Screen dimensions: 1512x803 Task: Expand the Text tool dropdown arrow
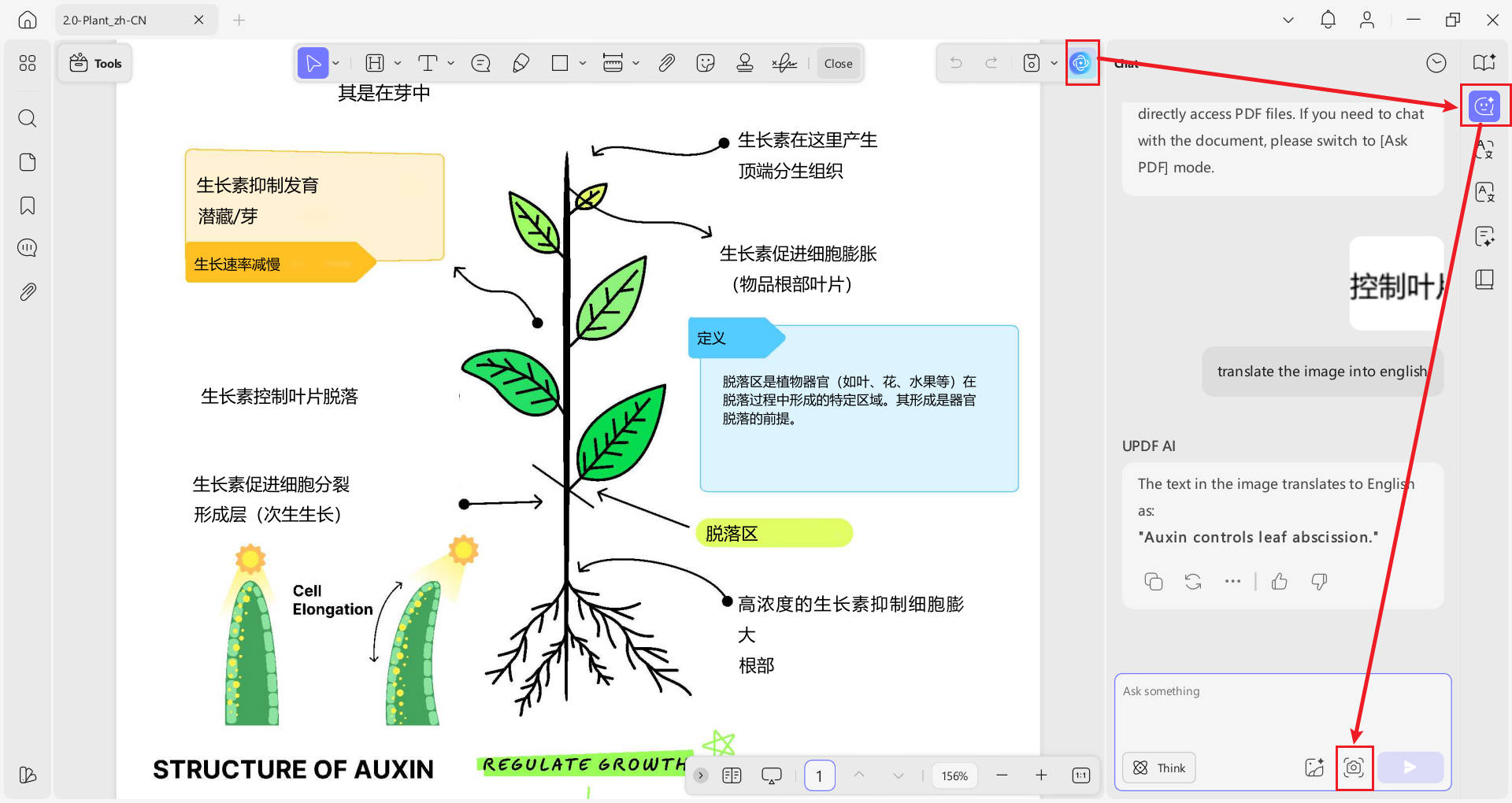pos(450,63)
